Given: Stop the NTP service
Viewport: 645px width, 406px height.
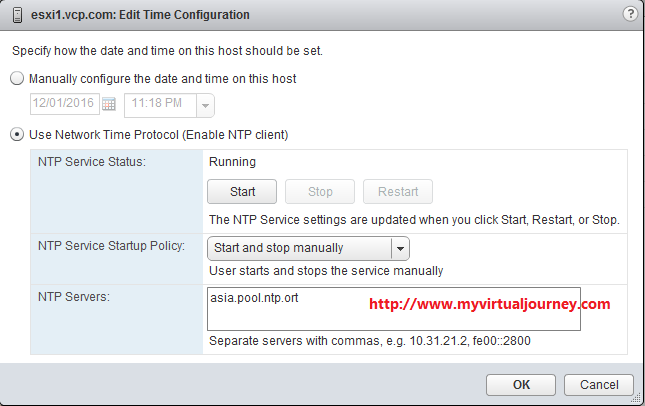Looking at the screenshot, I should [320, 191].
